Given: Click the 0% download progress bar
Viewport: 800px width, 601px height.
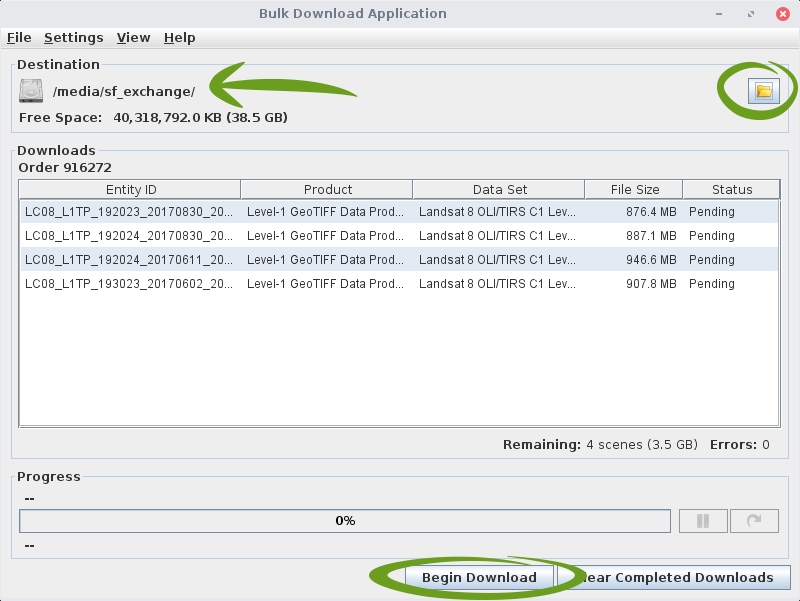Looking at the screenshot, I should point(345,521).
